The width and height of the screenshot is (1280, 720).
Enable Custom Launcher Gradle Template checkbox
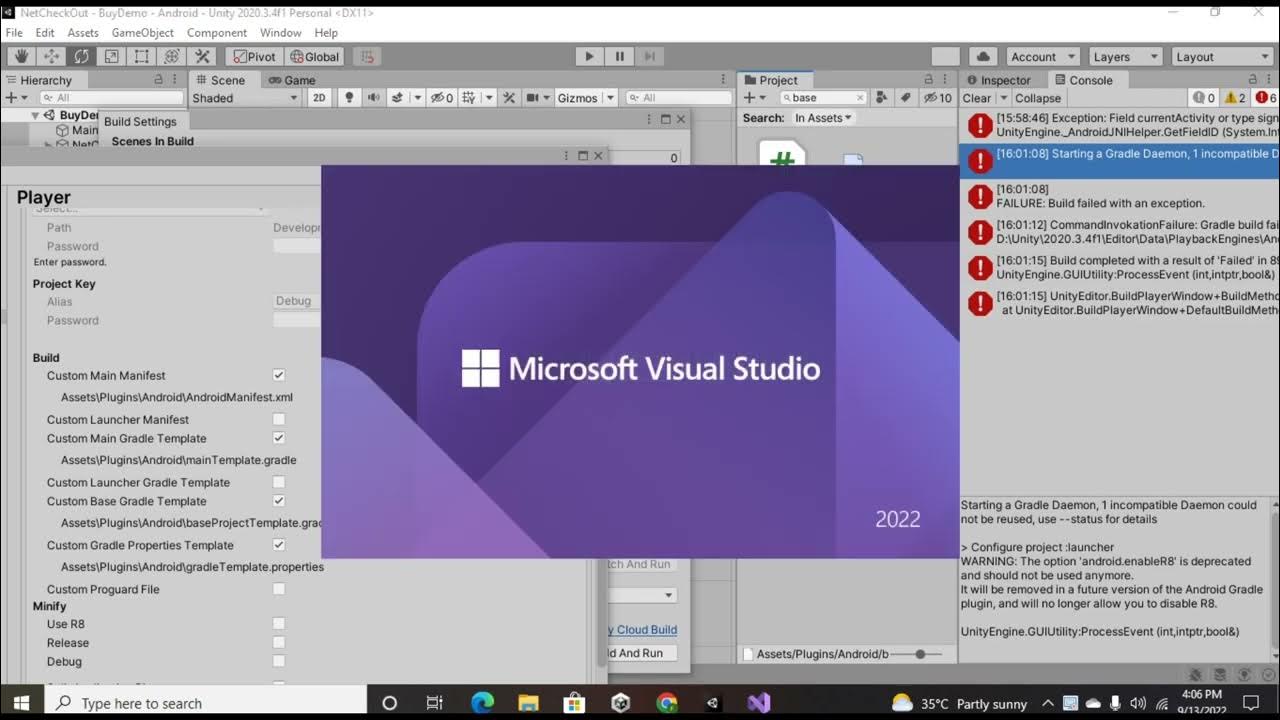click(x=279, y=482)
